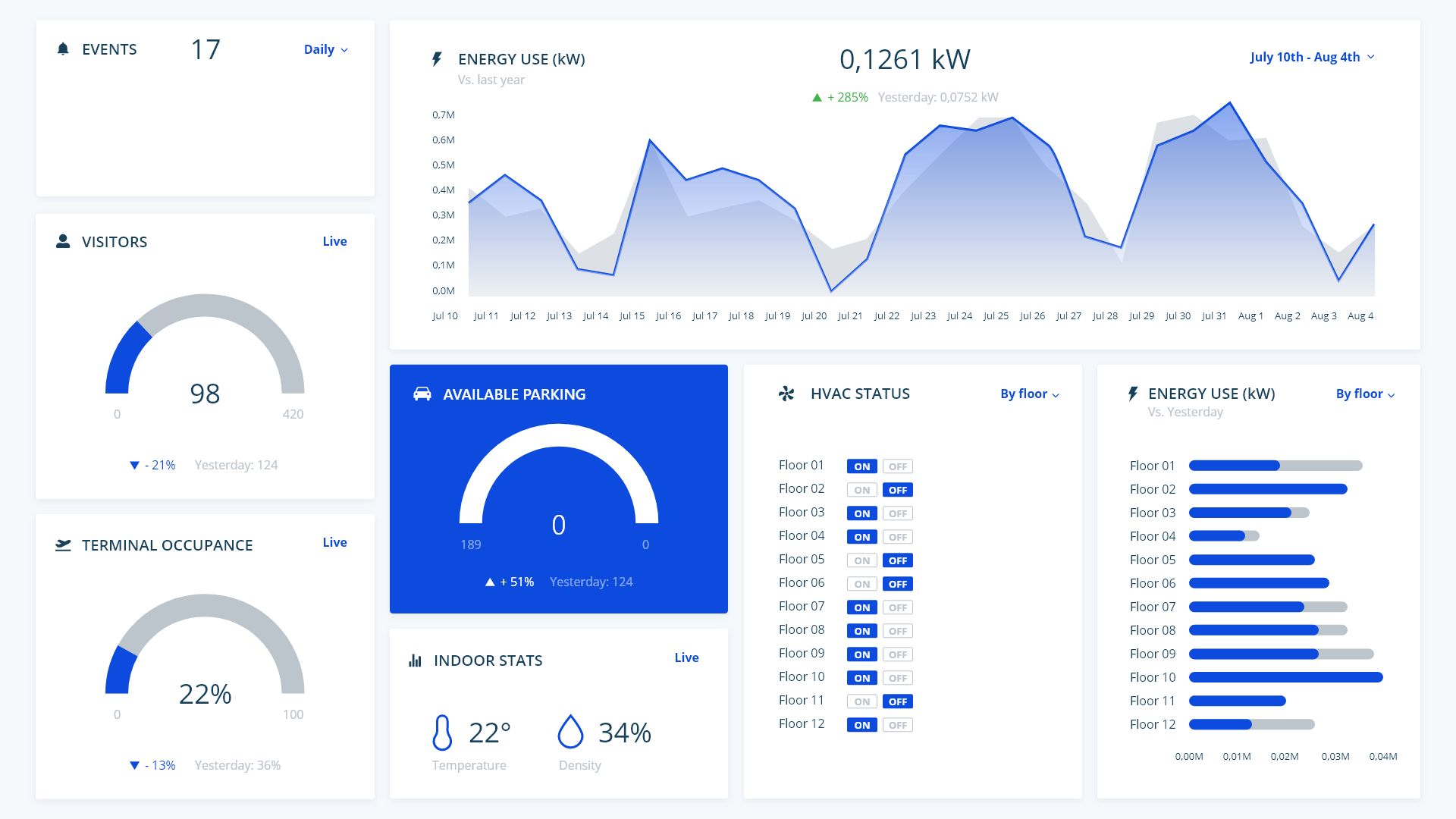The image size is (1456, 819).
Task: Click the Aug 1 label on chart axis
Action: tap(1250, 315)
